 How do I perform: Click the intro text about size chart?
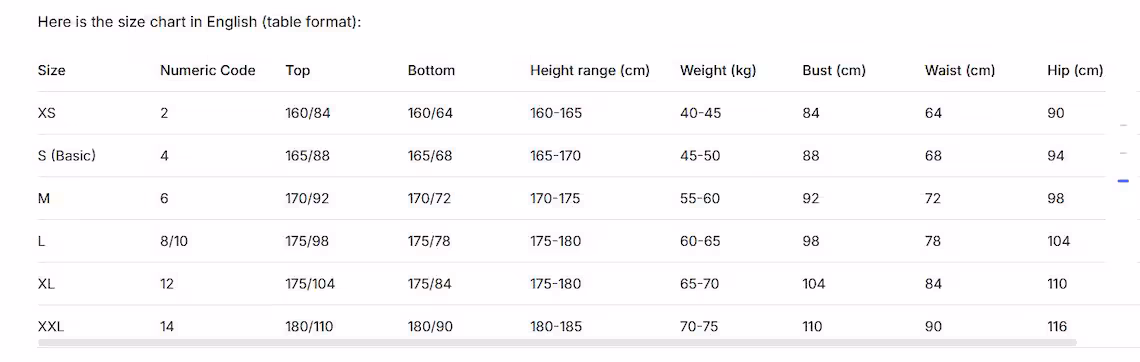point(200,23)
